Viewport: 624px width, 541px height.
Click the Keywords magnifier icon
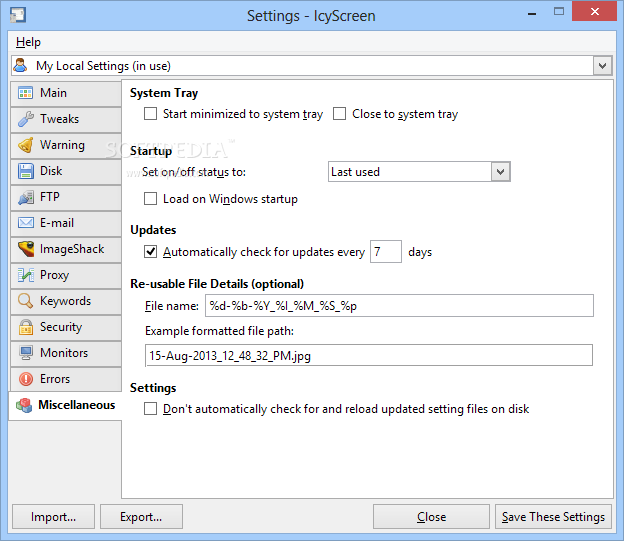pyautogui.click(x=26, y=301)
